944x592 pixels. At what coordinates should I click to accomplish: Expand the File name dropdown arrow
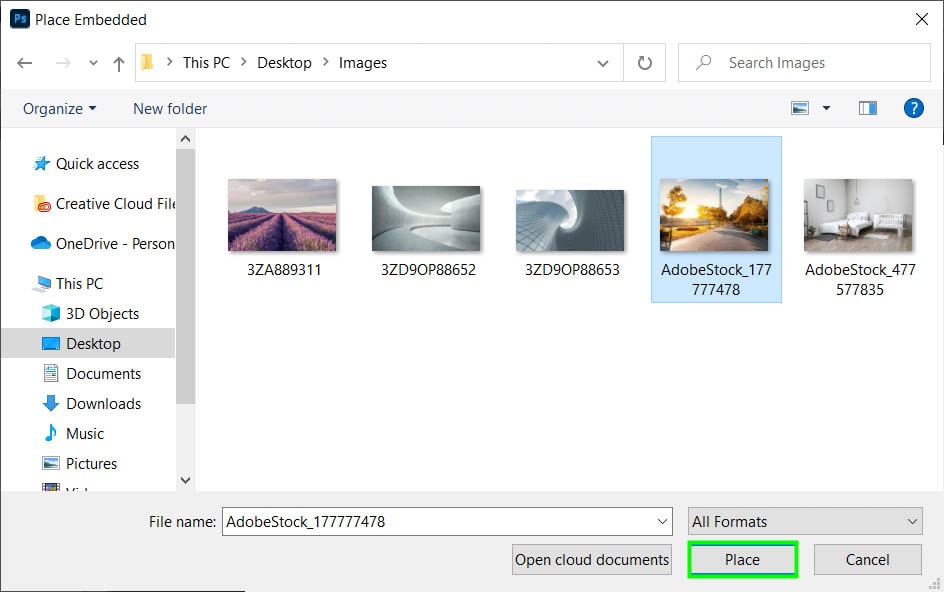[662, 522]
